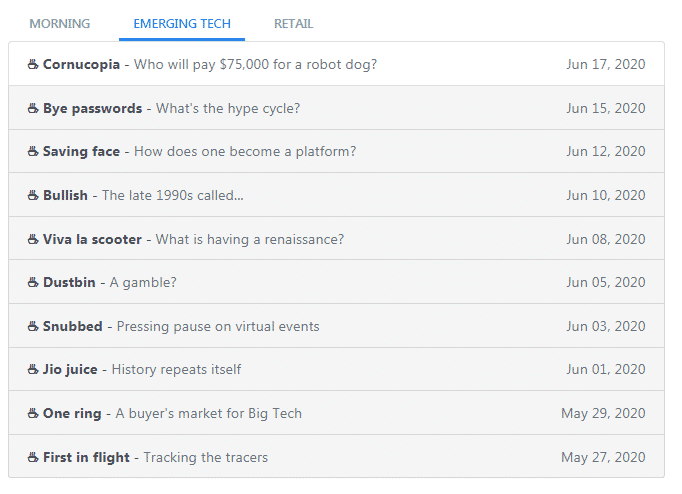The image size is (682, 494).
Task: Click the coffee icon beside Jio juice
Action: [x=33, y=369]
